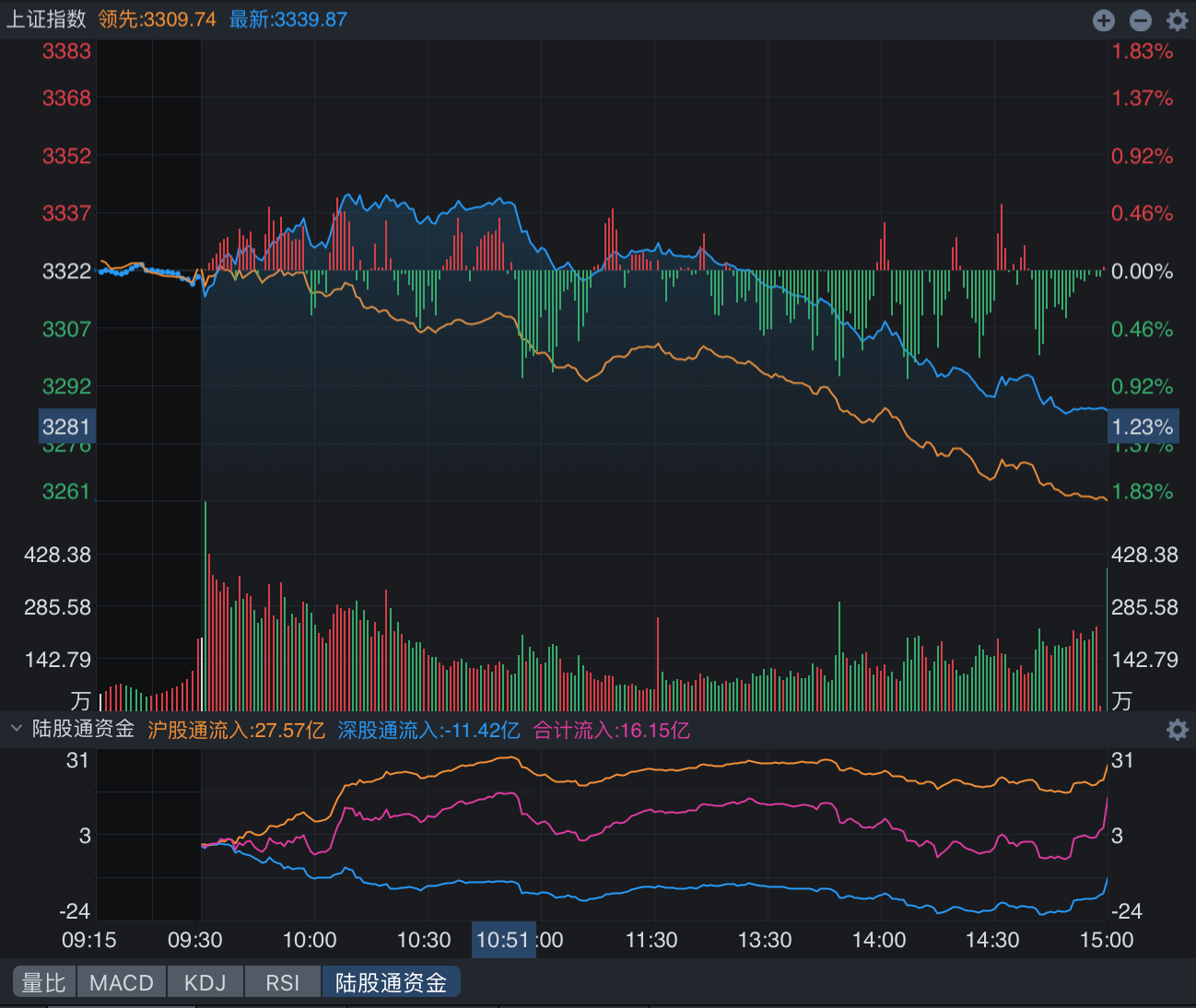1196x1008 pixels.
Task: Click the 上证指数 chart title
Action: (46, 19)
